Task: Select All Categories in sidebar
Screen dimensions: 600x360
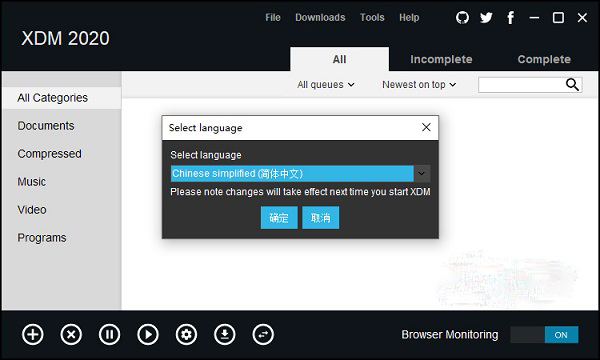Action: [x=62, y=98]
